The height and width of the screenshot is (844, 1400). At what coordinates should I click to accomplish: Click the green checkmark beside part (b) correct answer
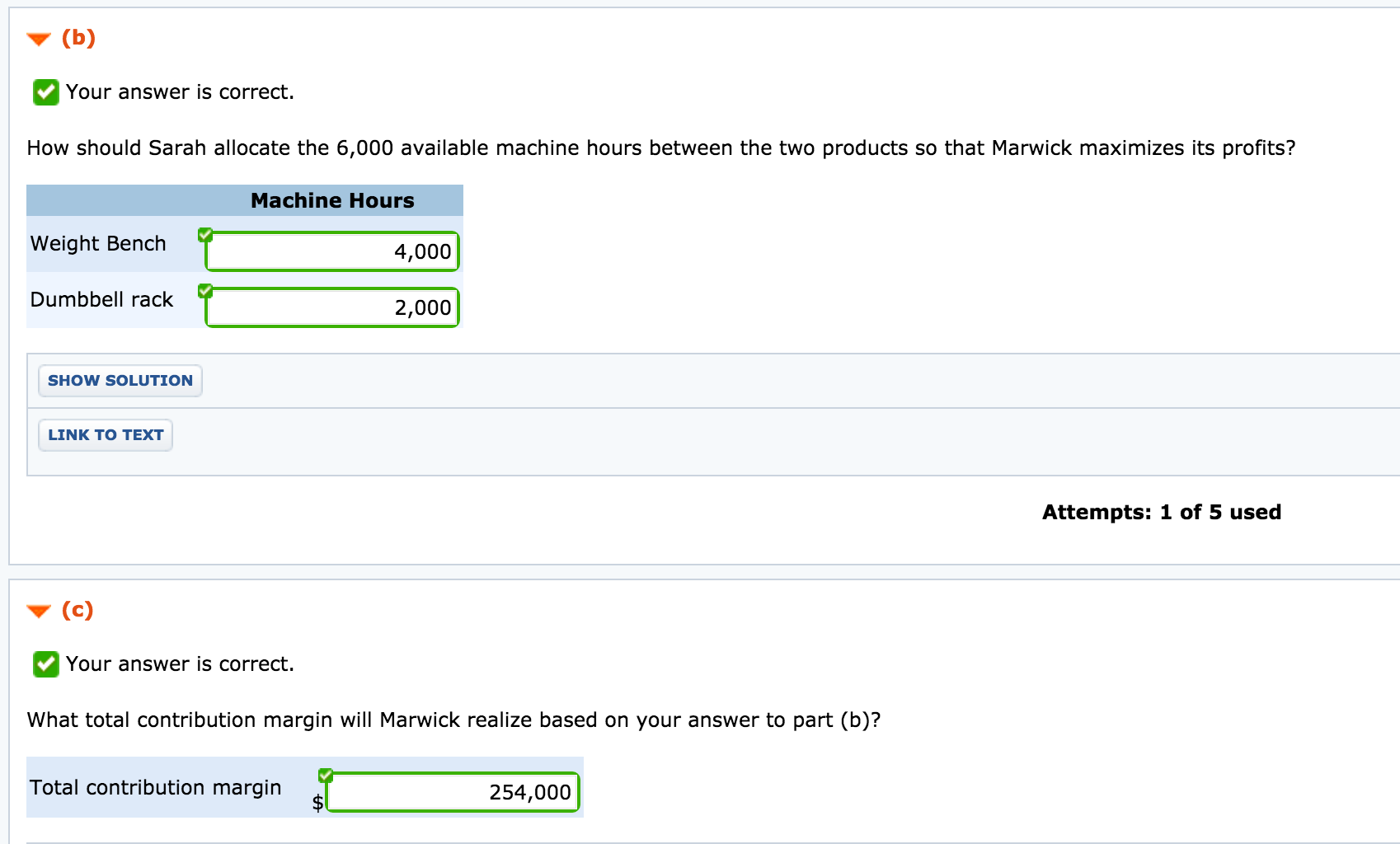pyautogui.click(x=45, y=91)
